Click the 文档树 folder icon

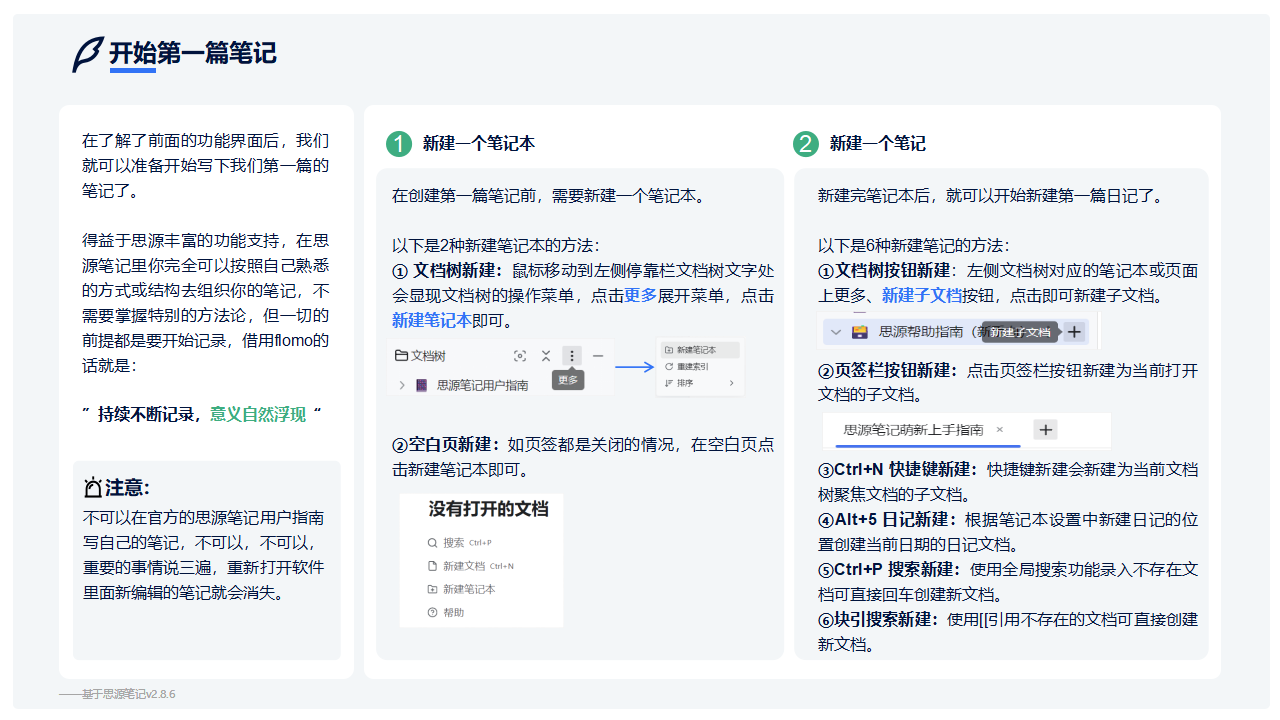pos(401,355)
